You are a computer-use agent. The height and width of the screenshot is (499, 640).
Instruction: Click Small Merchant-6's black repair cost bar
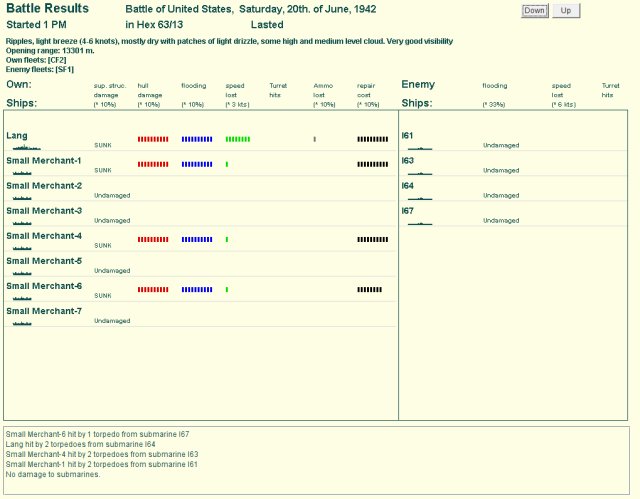coord(369,289)
